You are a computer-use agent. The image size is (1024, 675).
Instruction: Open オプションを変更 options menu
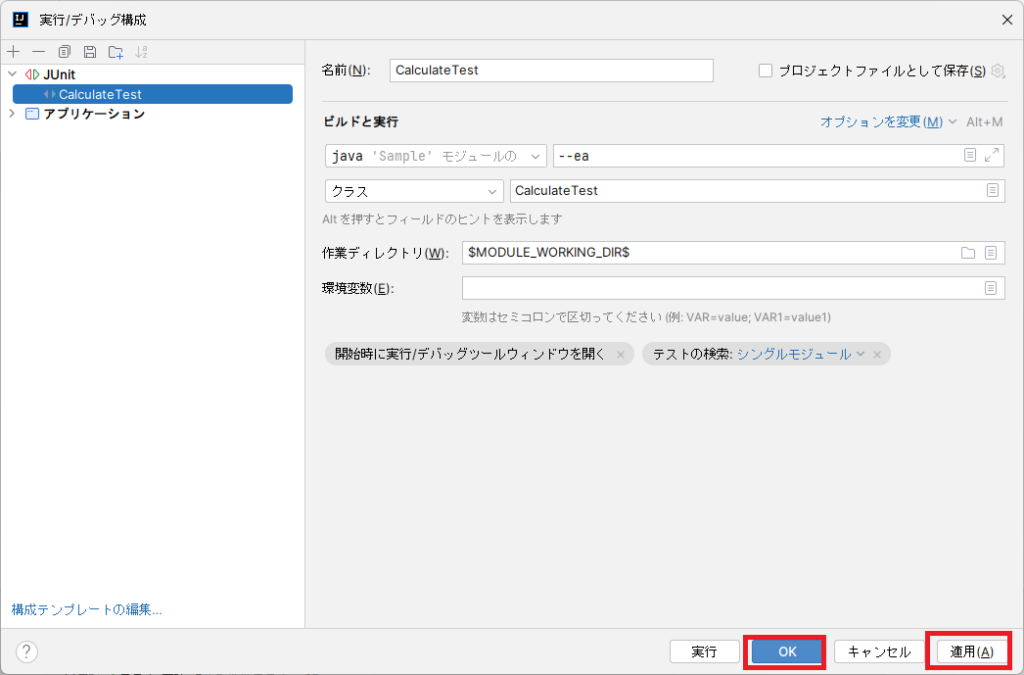(888, 122)
